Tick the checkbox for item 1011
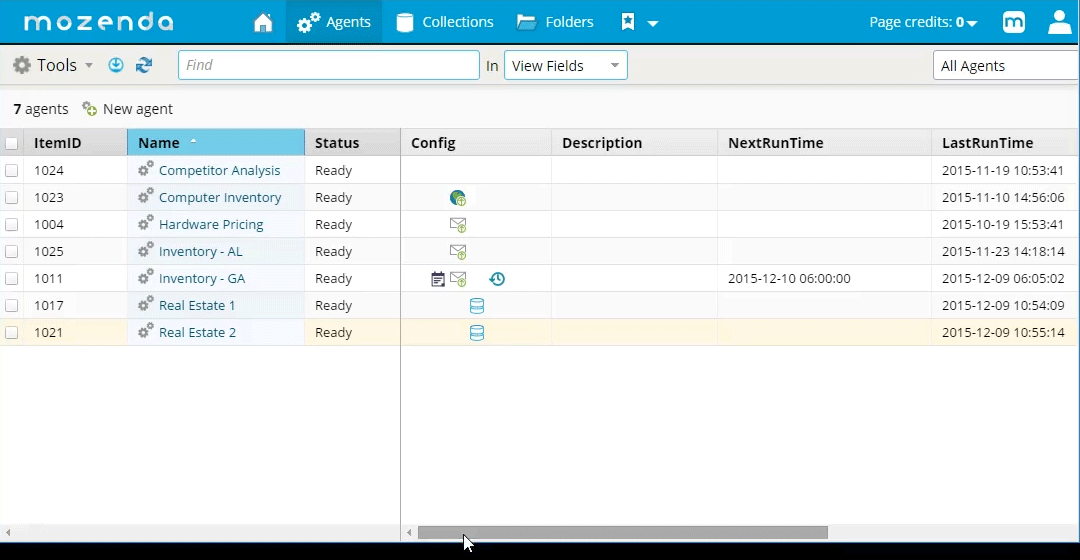The height and width of the screenshot is (560, 1080). click(12, 279)
